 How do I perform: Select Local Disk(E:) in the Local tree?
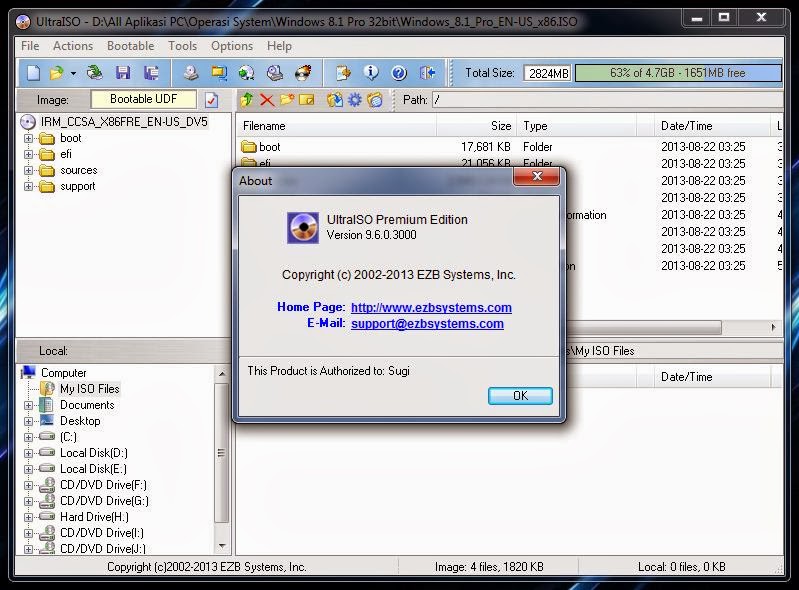click(93, 469)
